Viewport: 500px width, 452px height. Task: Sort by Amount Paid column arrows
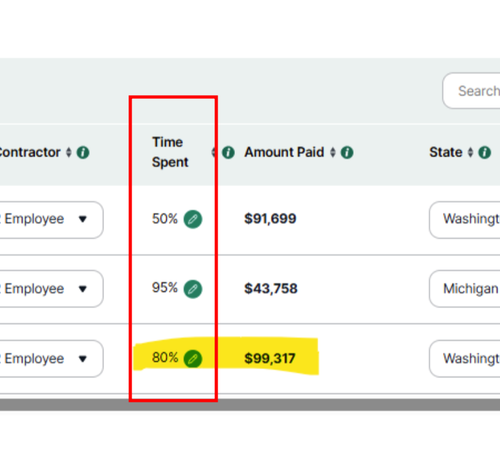click(x=333, y=153)
